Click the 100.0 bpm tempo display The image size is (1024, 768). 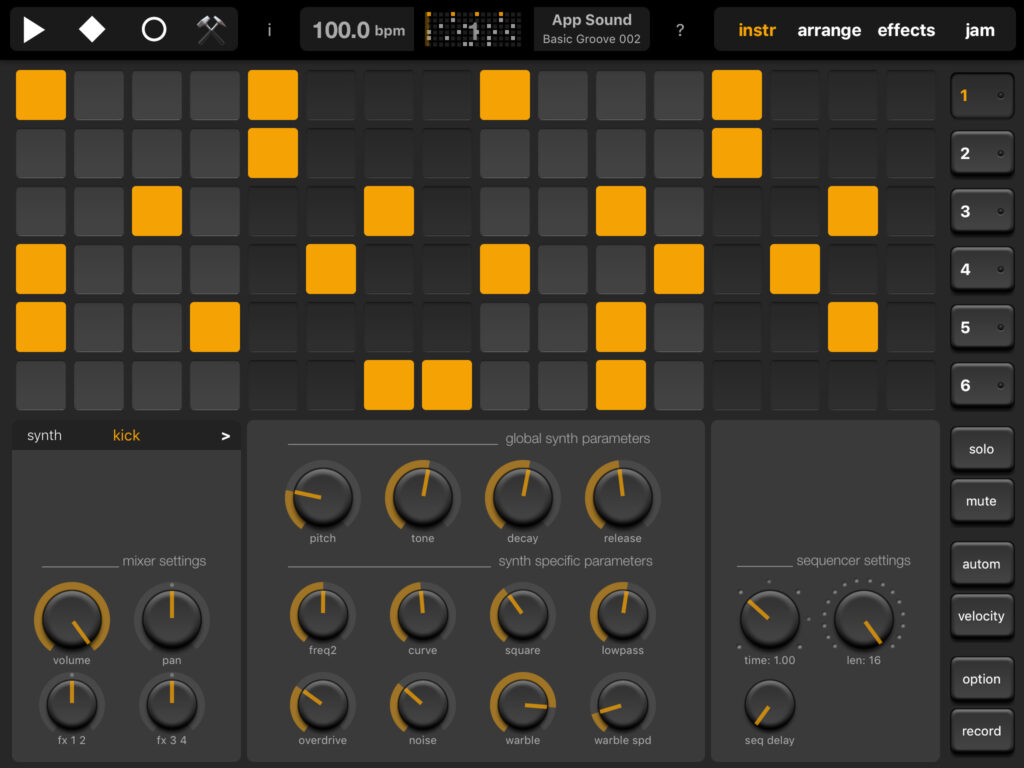pos(358,30)
